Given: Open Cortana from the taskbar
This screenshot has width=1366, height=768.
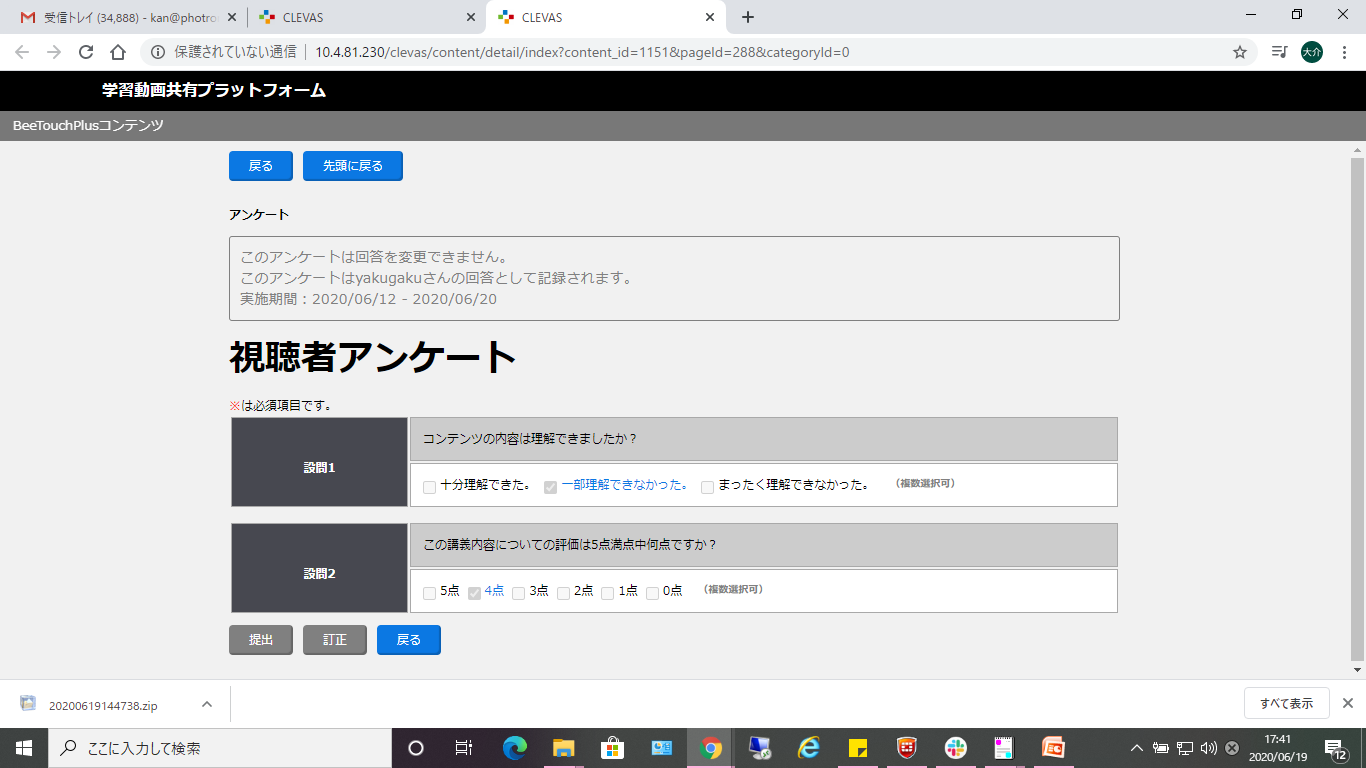Looking at the screenshot, I should (x=416, y=748).
